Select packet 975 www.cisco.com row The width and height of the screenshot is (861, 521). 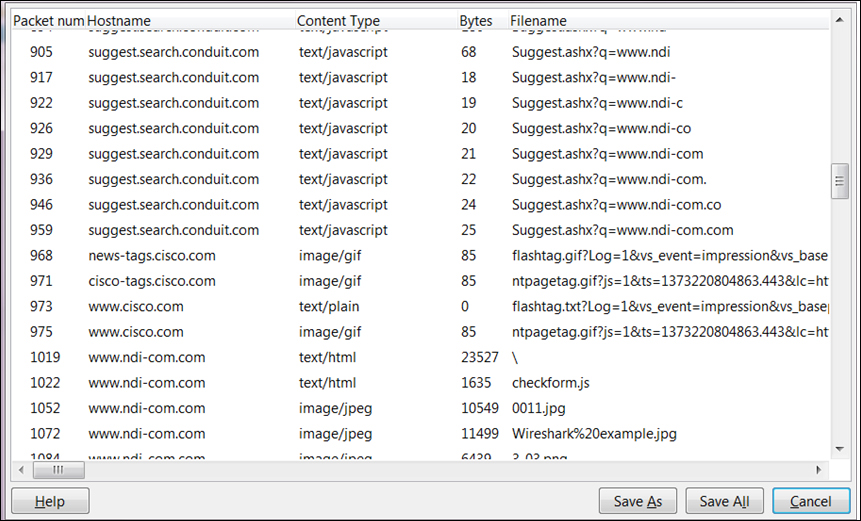[420, 332]
